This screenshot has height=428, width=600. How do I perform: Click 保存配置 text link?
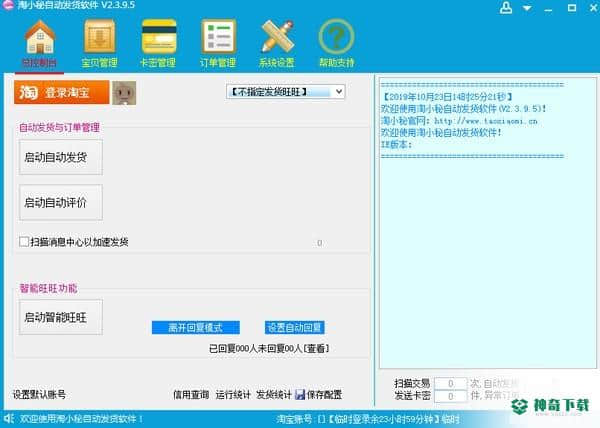[324, 394]
